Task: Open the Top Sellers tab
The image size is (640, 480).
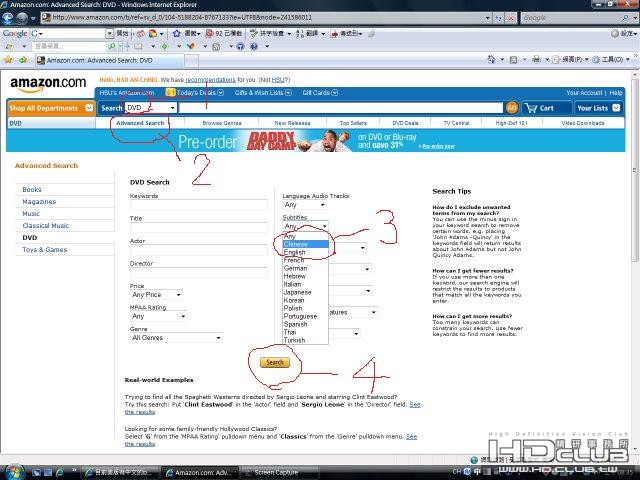Action: (353, 123)
